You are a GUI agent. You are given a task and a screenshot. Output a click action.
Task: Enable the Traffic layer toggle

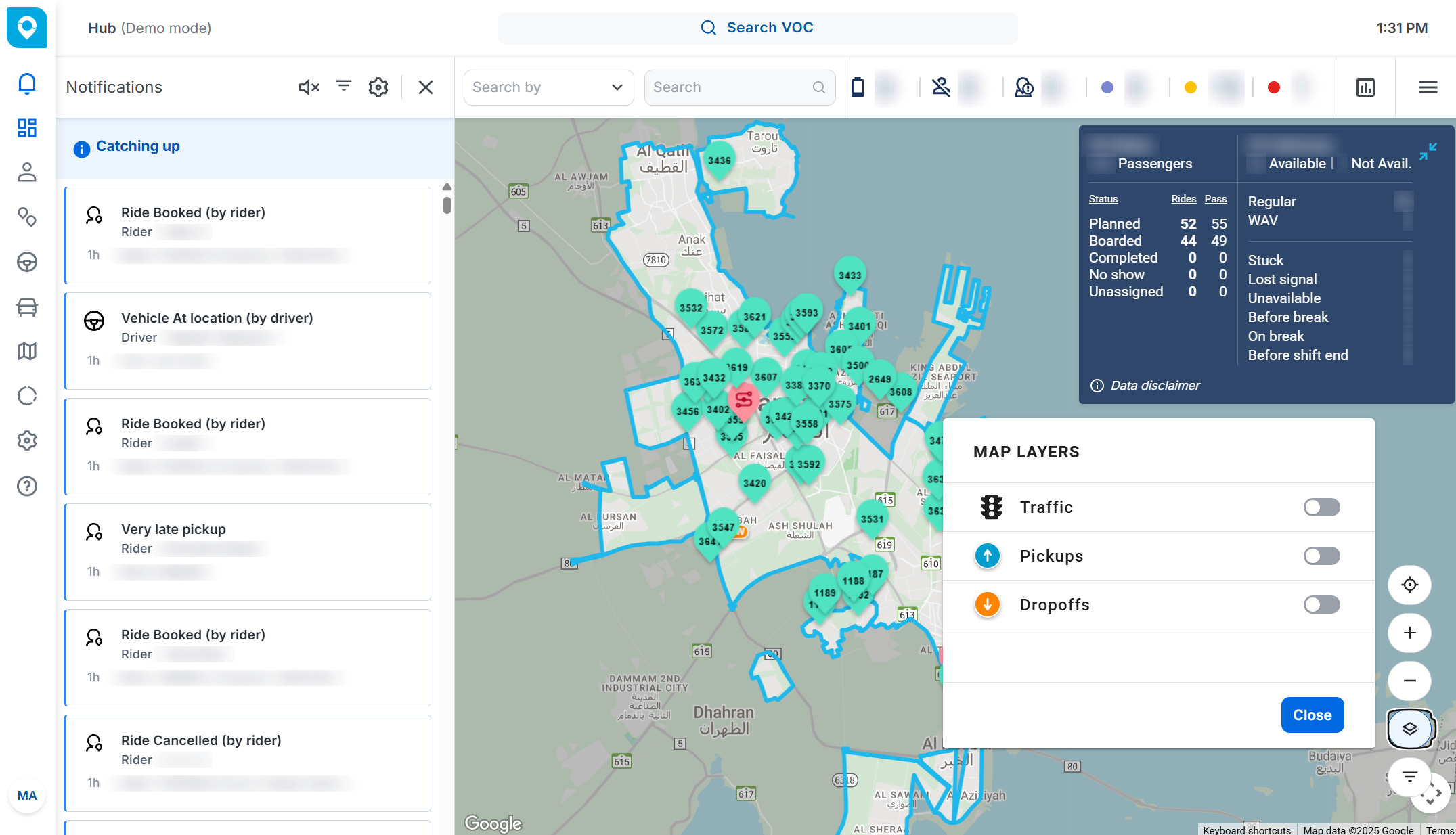click(x=1321, y=507)
